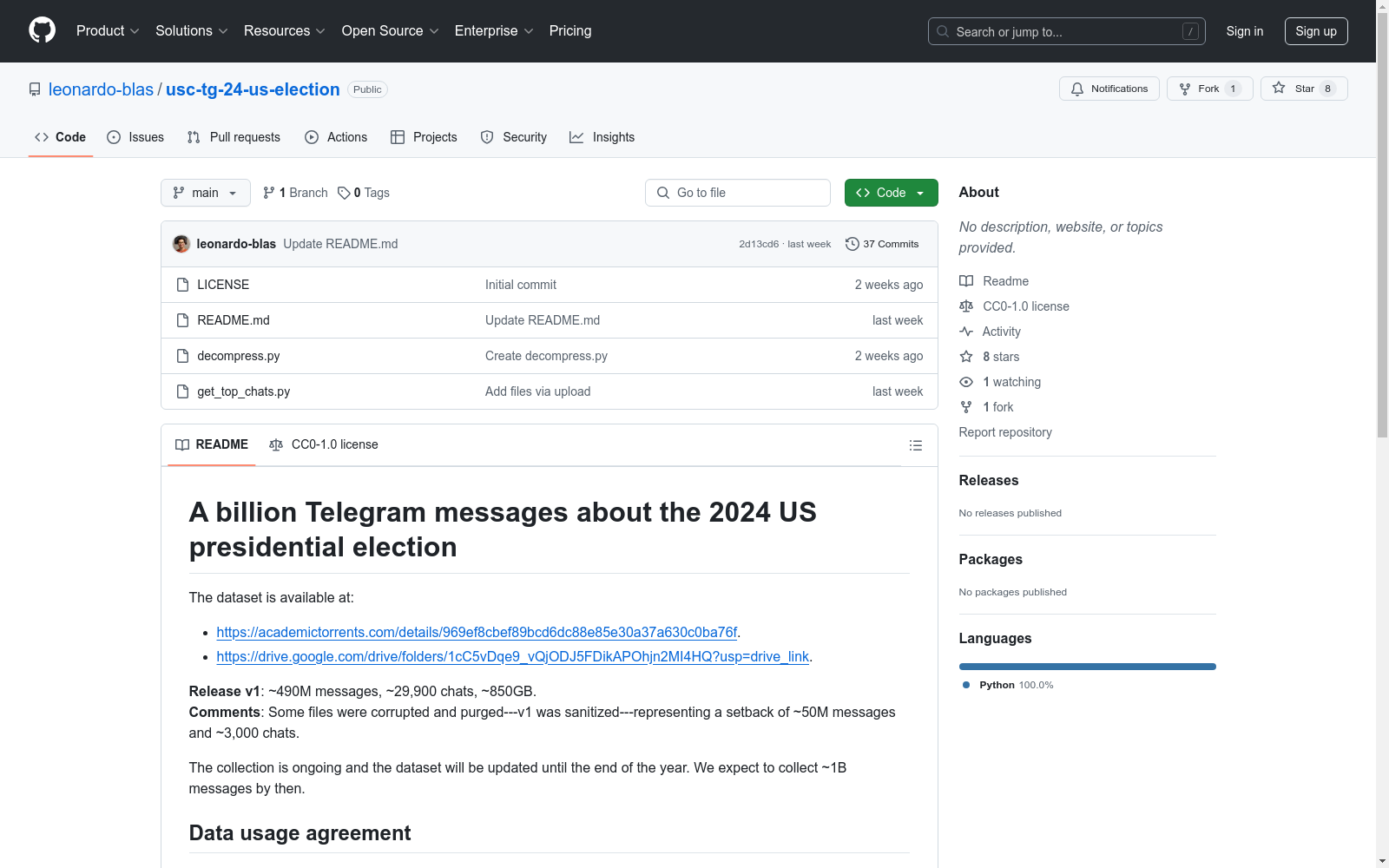Click the pulse icon beside Activity

click(966, 332)
